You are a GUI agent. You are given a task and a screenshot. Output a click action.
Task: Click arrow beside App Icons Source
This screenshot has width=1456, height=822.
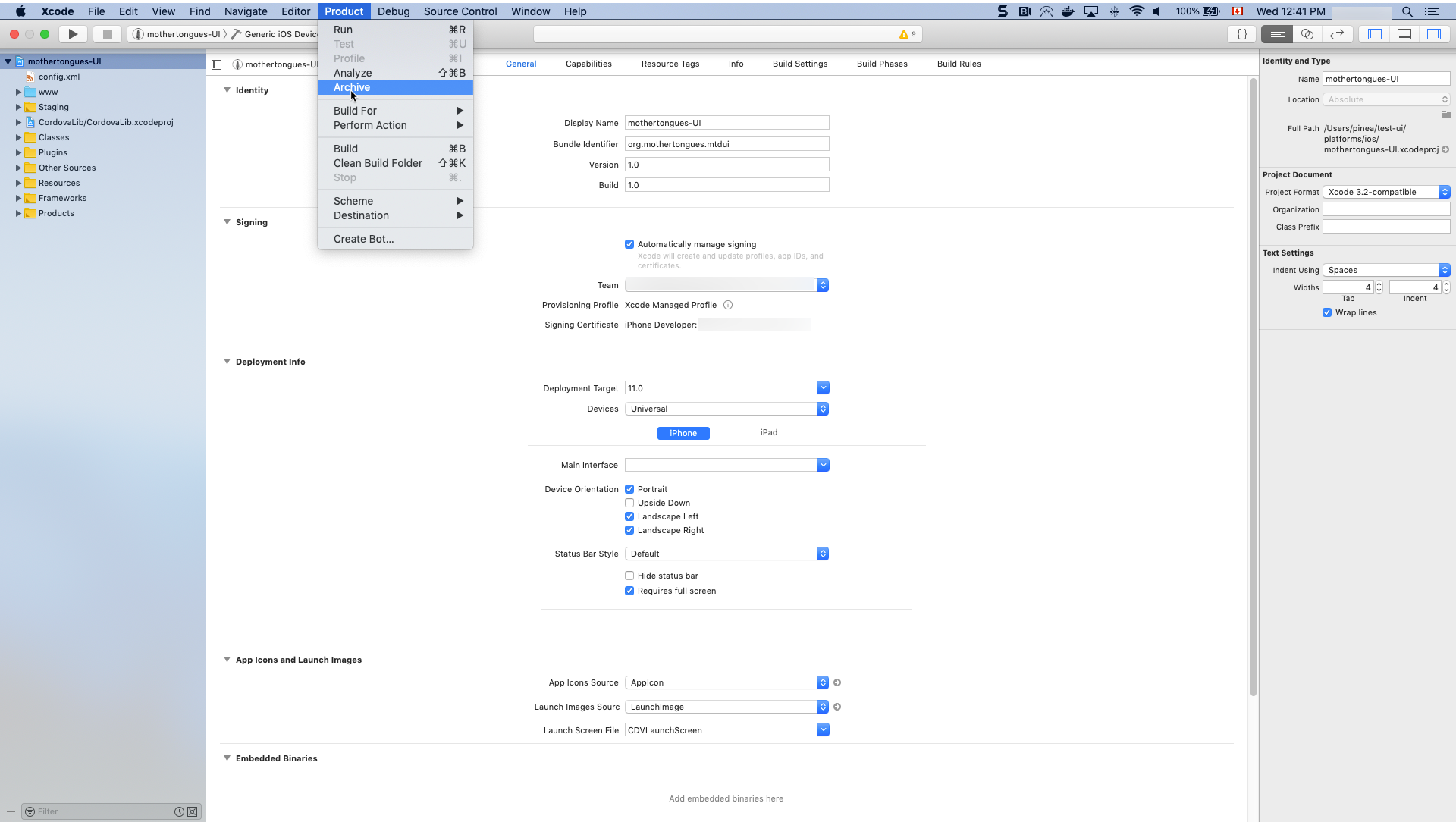point(837,682)
